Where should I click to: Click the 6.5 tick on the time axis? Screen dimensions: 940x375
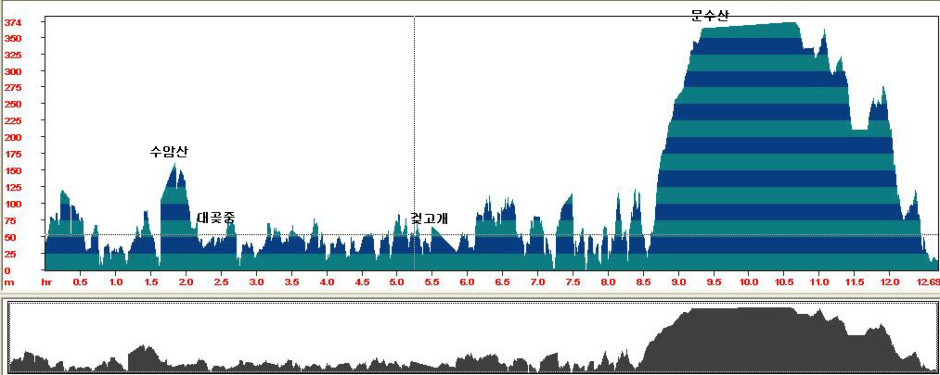point(502,281)
